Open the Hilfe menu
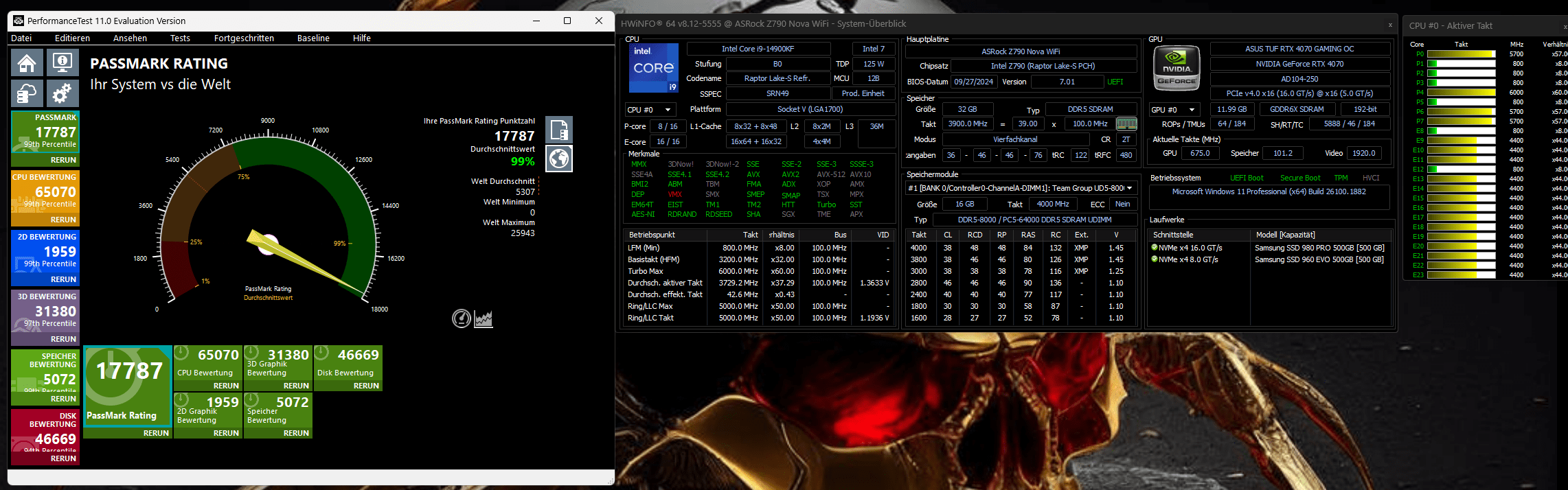 pyautogui.click(x=362, y=38)
